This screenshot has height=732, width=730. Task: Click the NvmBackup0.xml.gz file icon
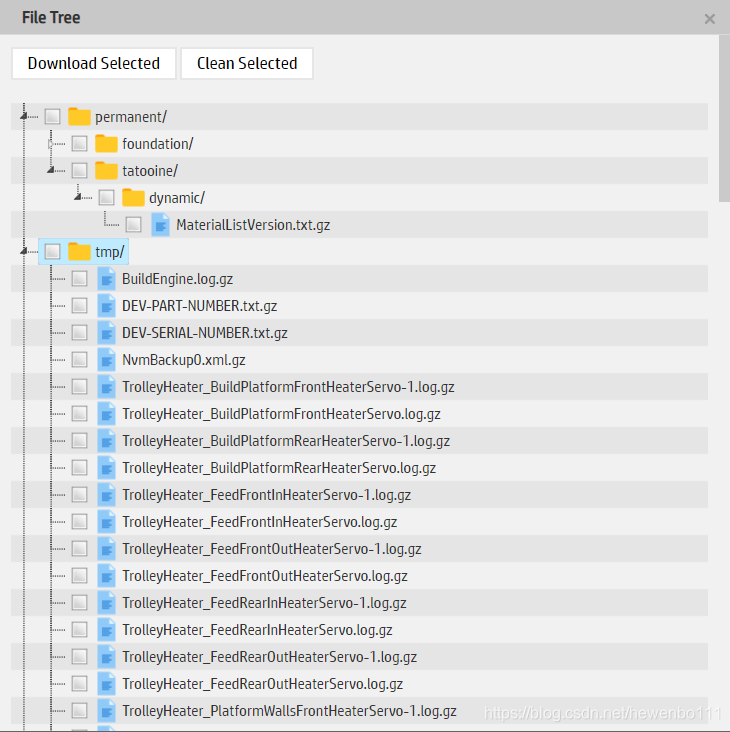click(x=106, y=360)
